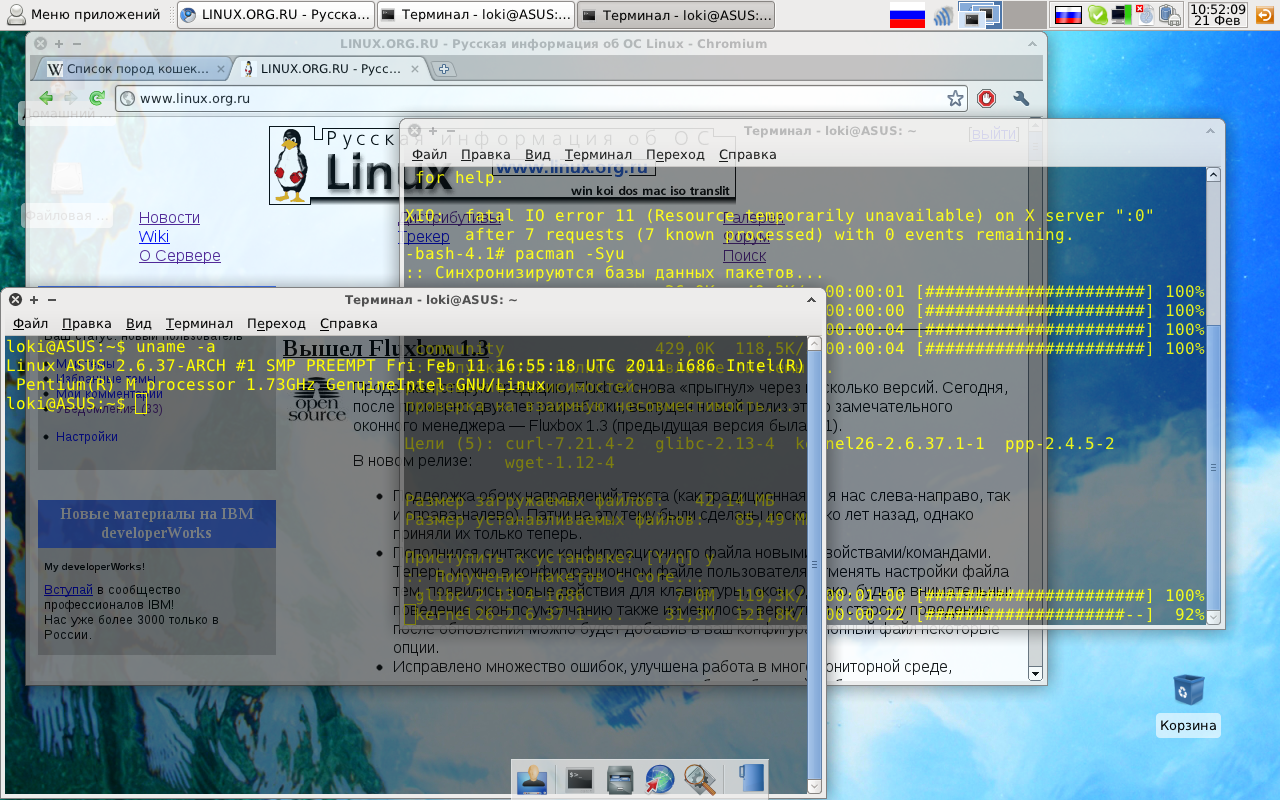Click wireless signal panel icon
Viewport: 1280px width, 800px height.
[x=943, y=15]
